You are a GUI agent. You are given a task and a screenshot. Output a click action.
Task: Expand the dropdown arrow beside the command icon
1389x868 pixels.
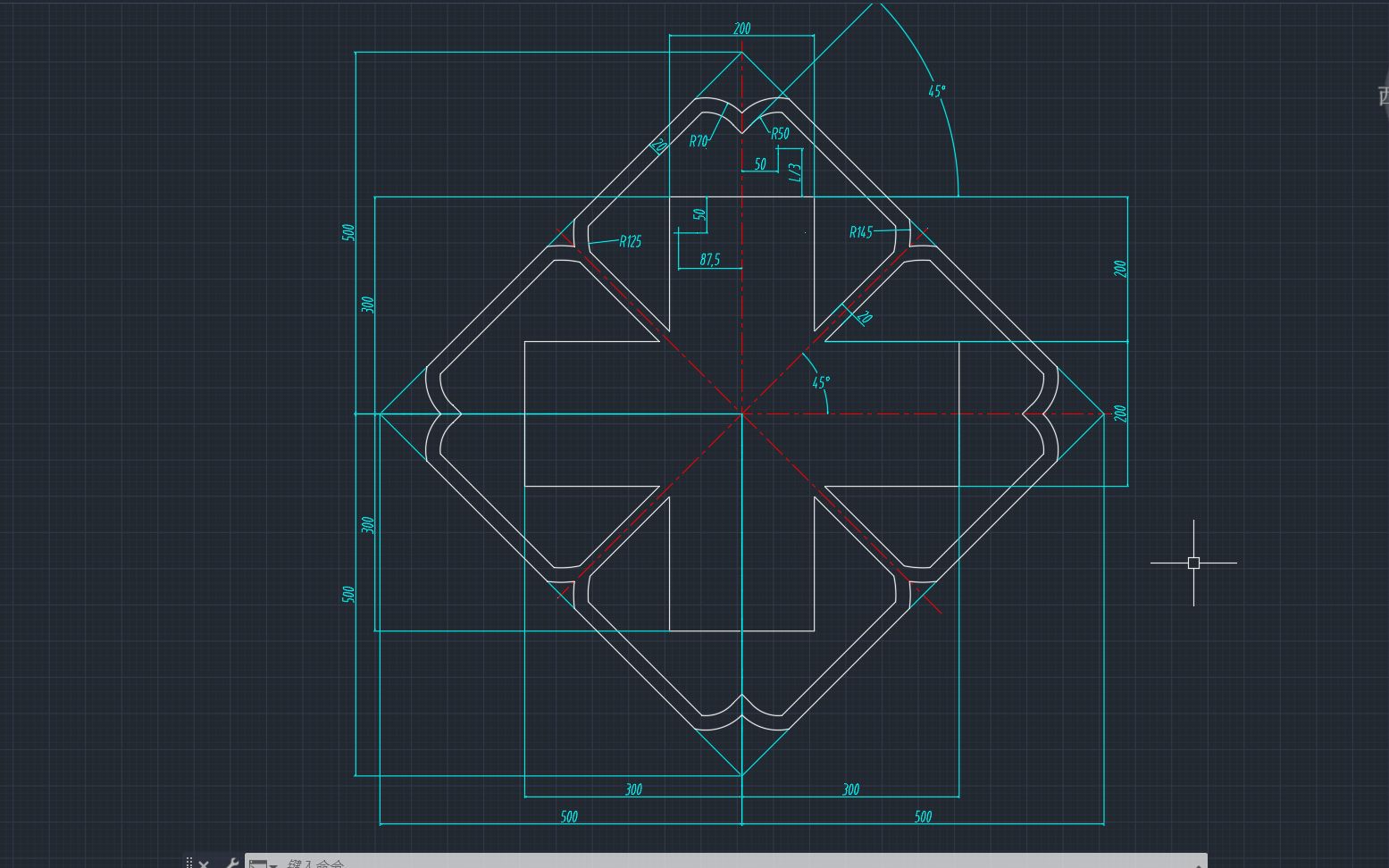pos(273,864)
